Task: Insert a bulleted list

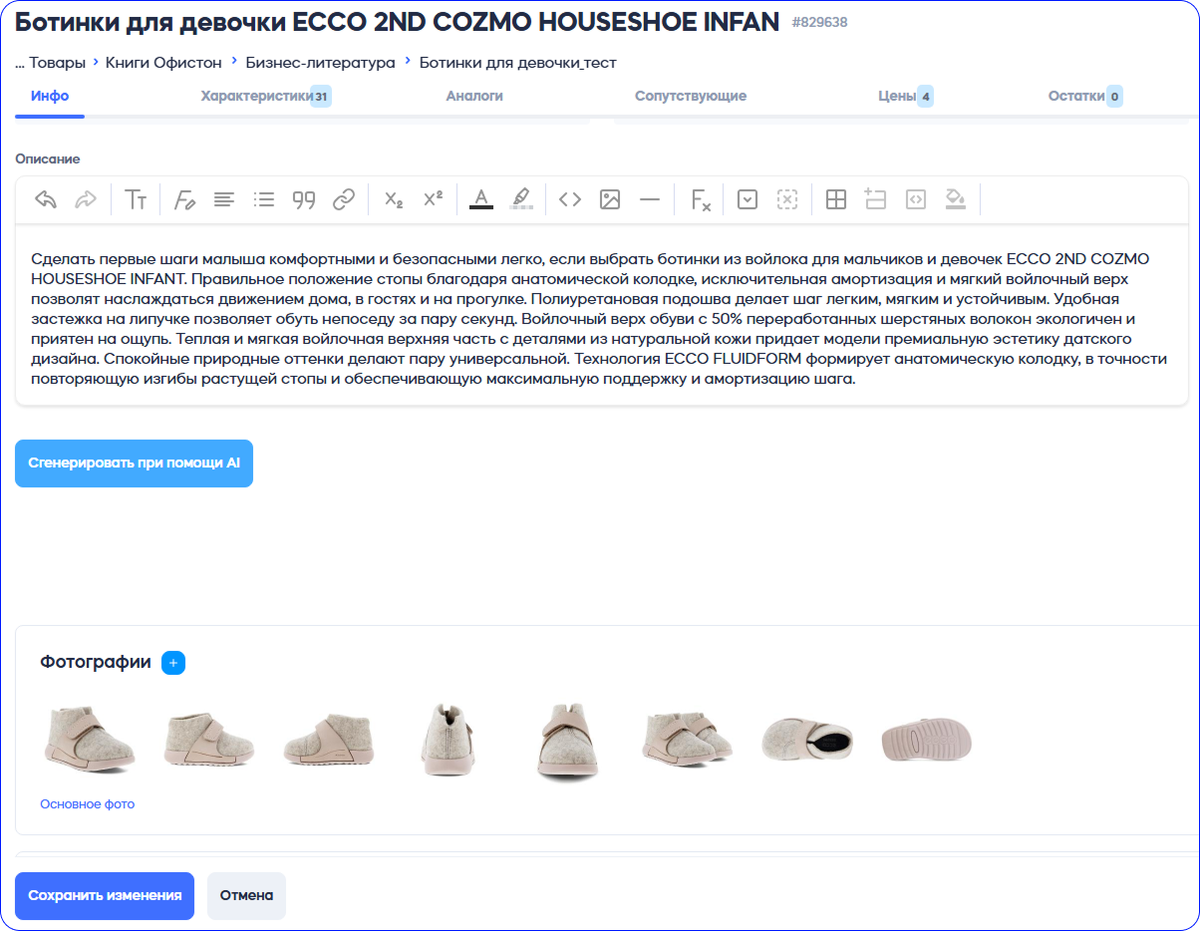Action: 264,200
